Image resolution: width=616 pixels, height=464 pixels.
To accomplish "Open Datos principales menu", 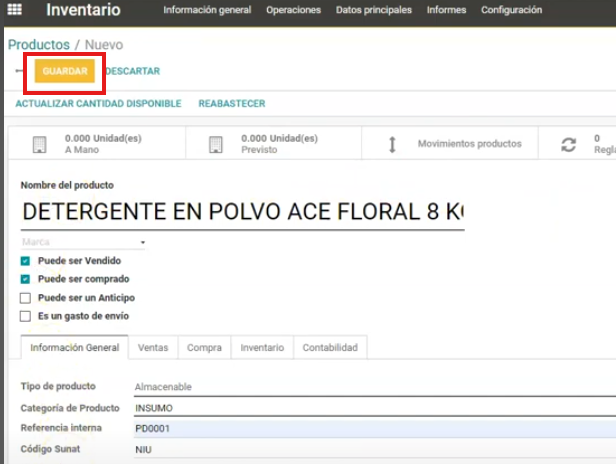I will [374, 10].
